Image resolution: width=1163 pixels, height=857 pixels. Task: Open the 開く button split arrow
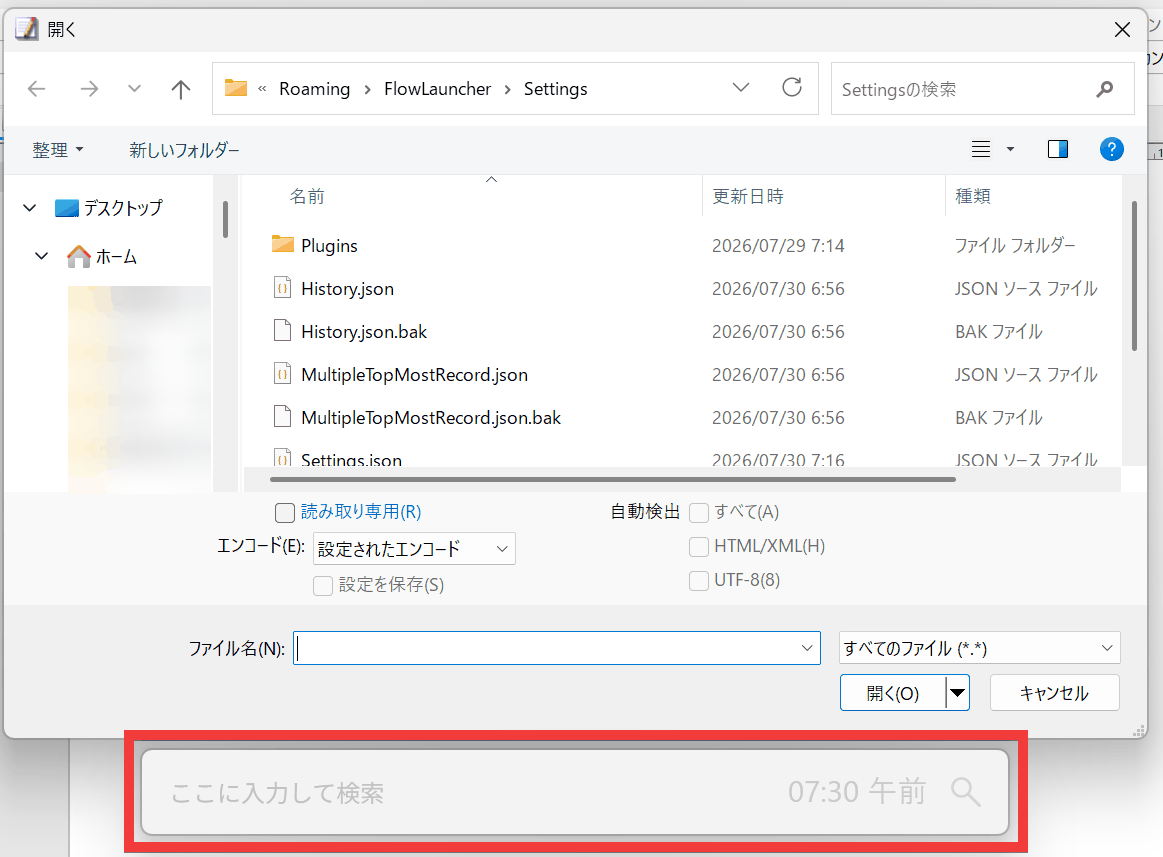[x=958, y=693]
